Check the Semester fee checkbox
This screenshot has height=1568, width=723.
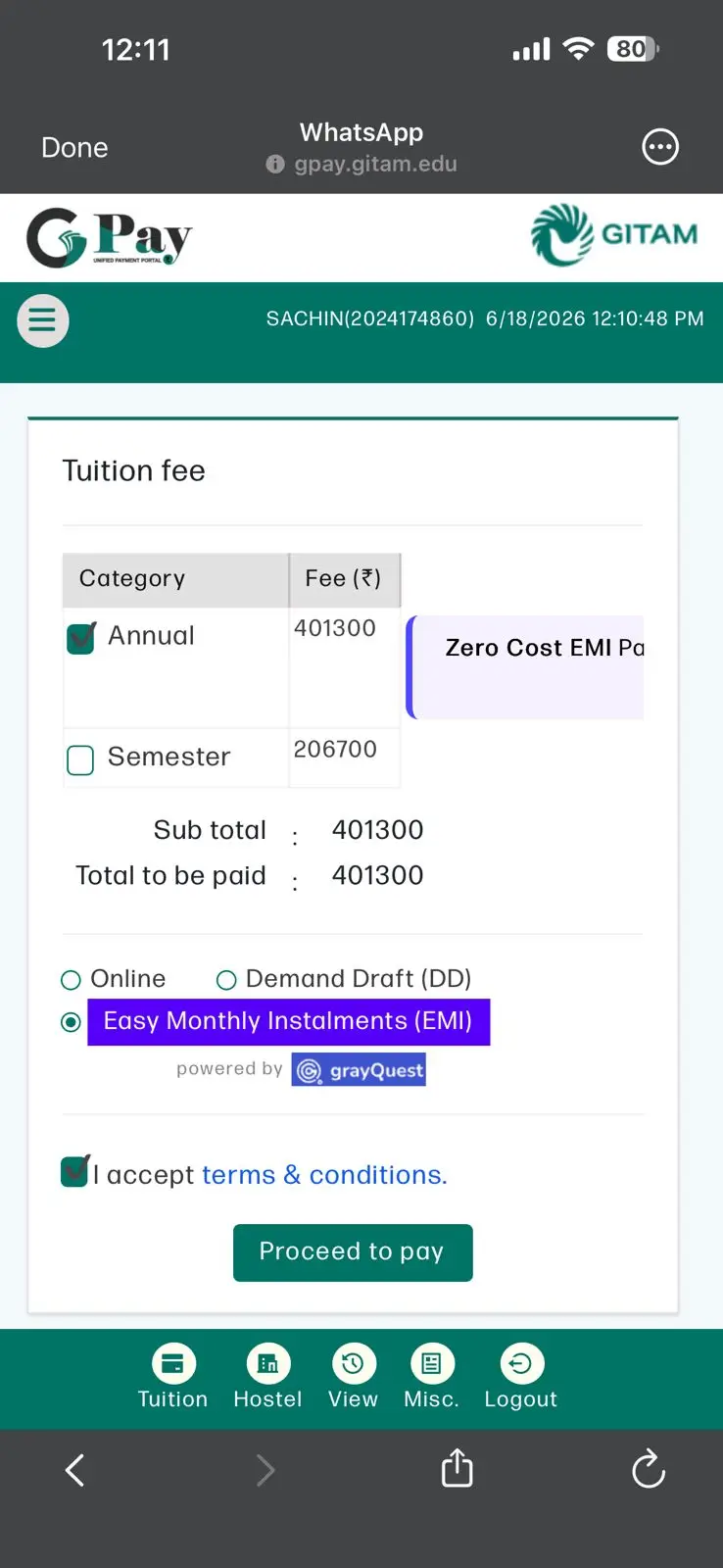tap(80, 760)
